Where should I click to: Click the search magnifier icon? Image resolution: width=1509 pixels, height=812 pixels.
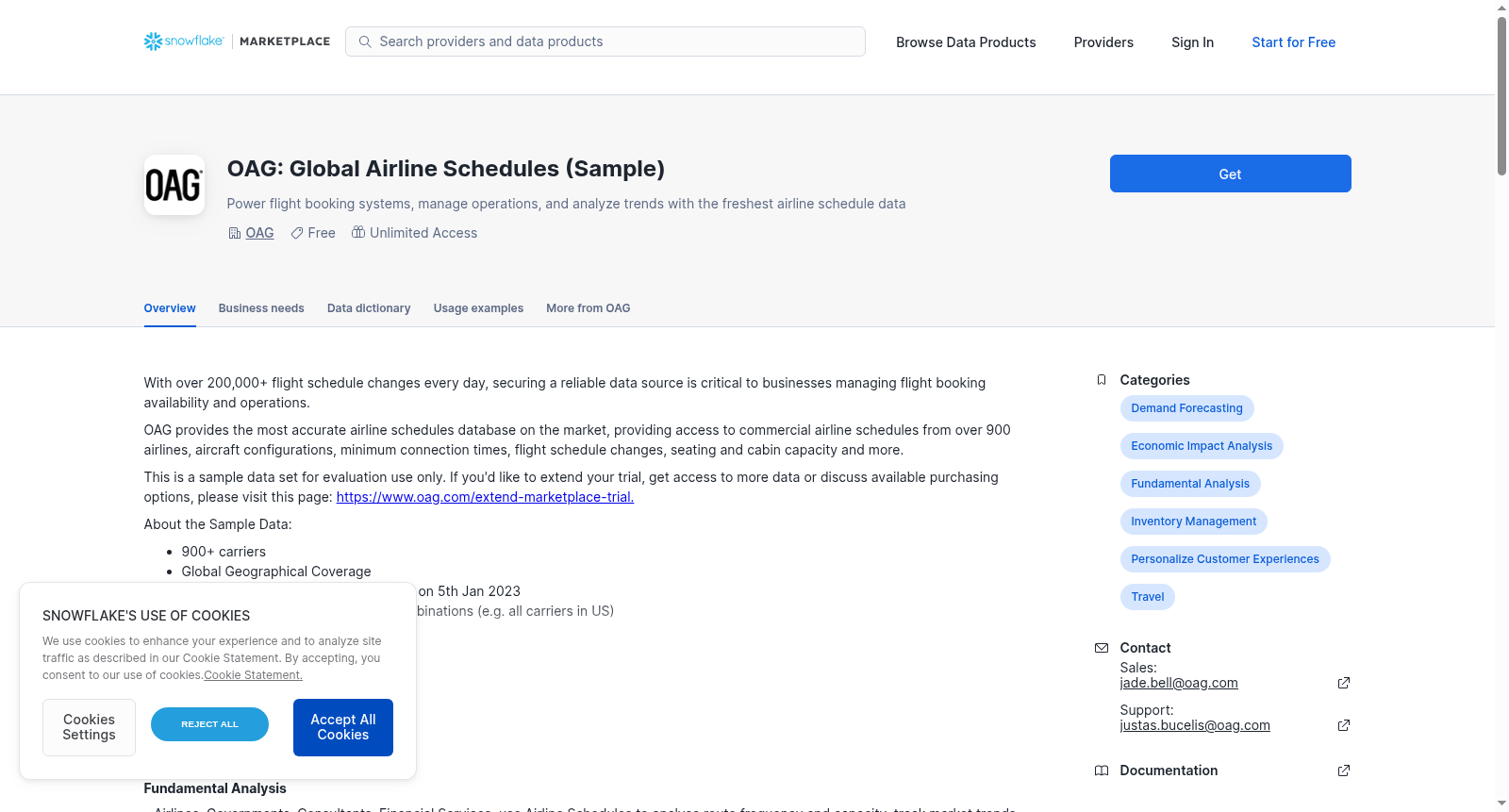365,41
